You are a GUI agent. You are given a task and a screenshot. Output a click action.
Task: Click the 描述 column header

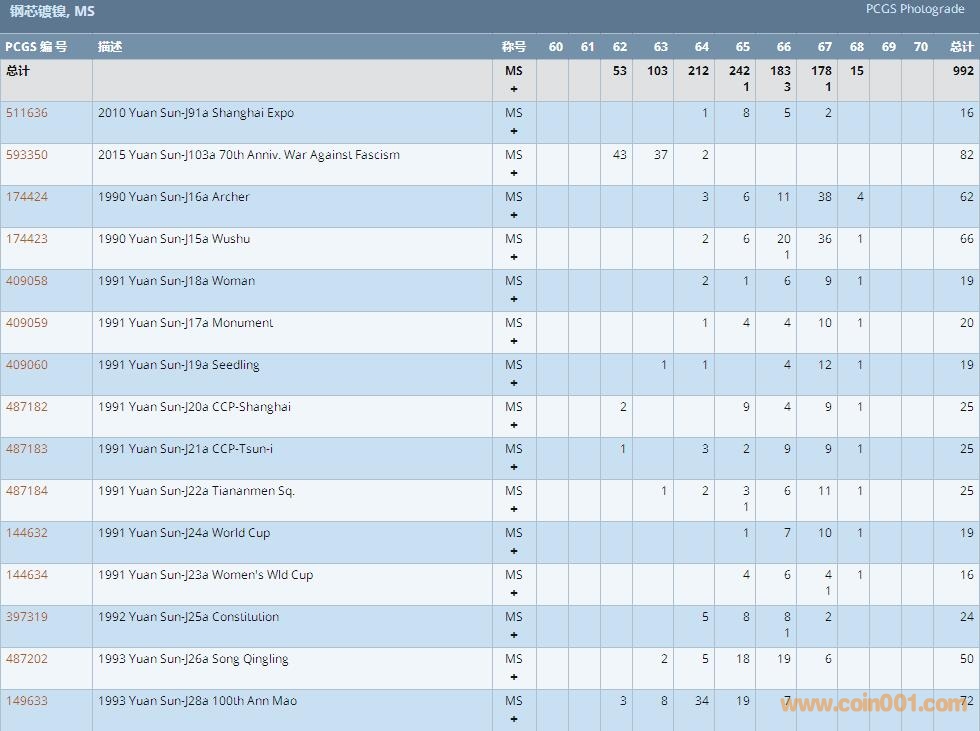pyautogui.click(x=110, y=47)
